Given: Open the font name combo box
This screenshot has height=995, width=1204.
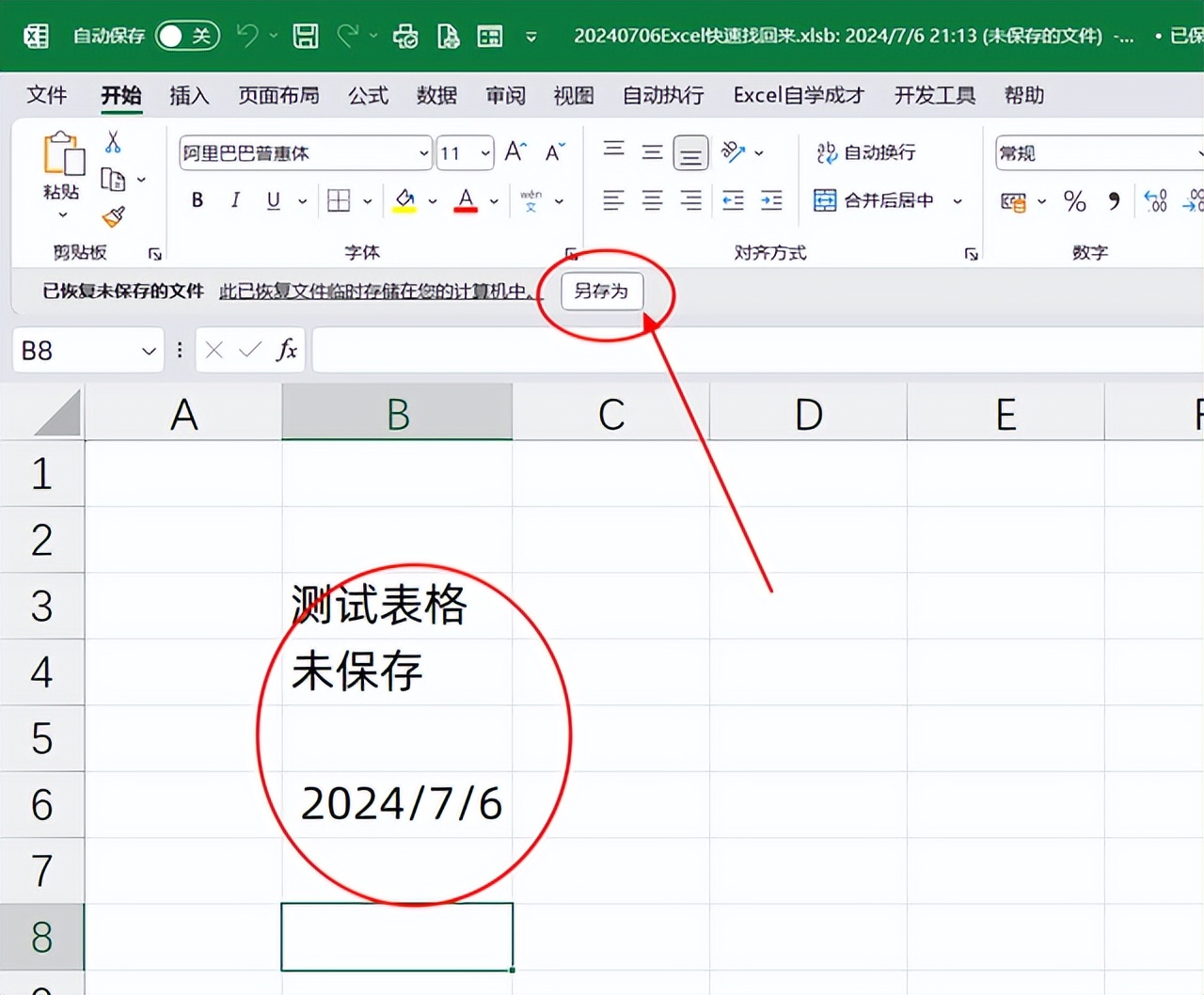Looking at the screenshot, I should tap(306, 152).
